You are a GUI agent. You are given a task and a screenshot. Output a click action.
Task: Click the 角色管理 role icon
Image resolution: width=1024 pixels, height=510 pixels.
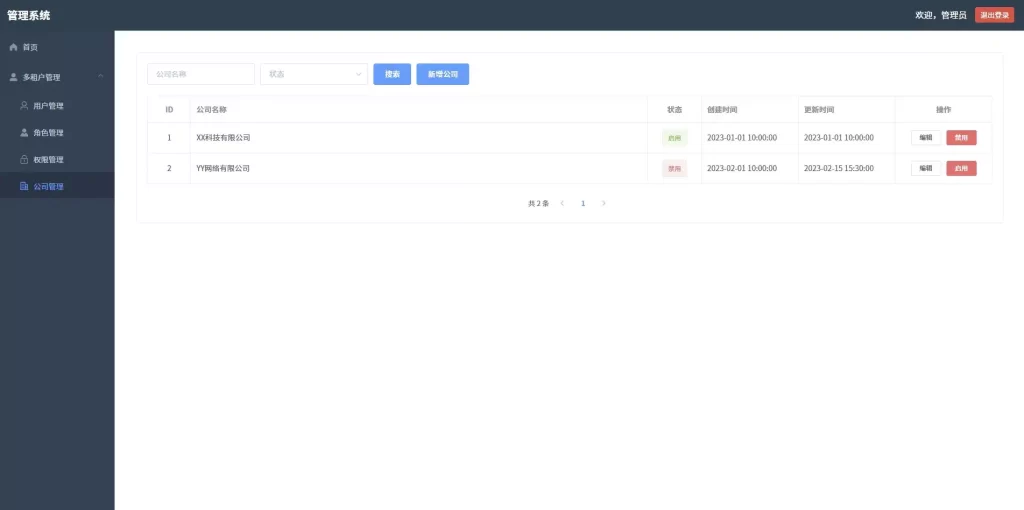24,132
